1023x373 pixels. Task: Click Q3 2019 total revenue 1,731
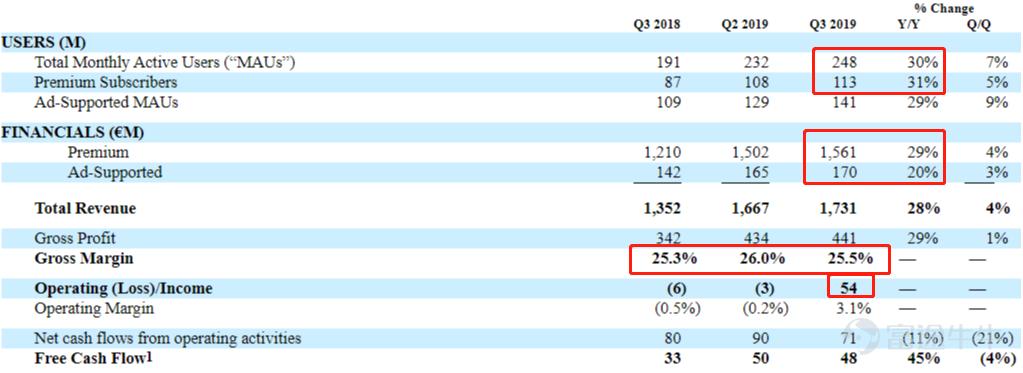click(836, 209)
